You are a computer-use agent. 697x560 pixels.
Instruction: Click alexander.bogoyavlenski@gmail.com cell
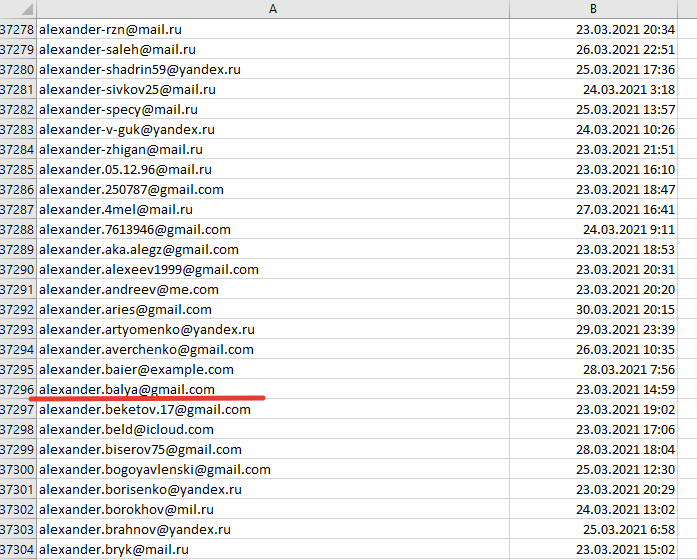[155, 470]
